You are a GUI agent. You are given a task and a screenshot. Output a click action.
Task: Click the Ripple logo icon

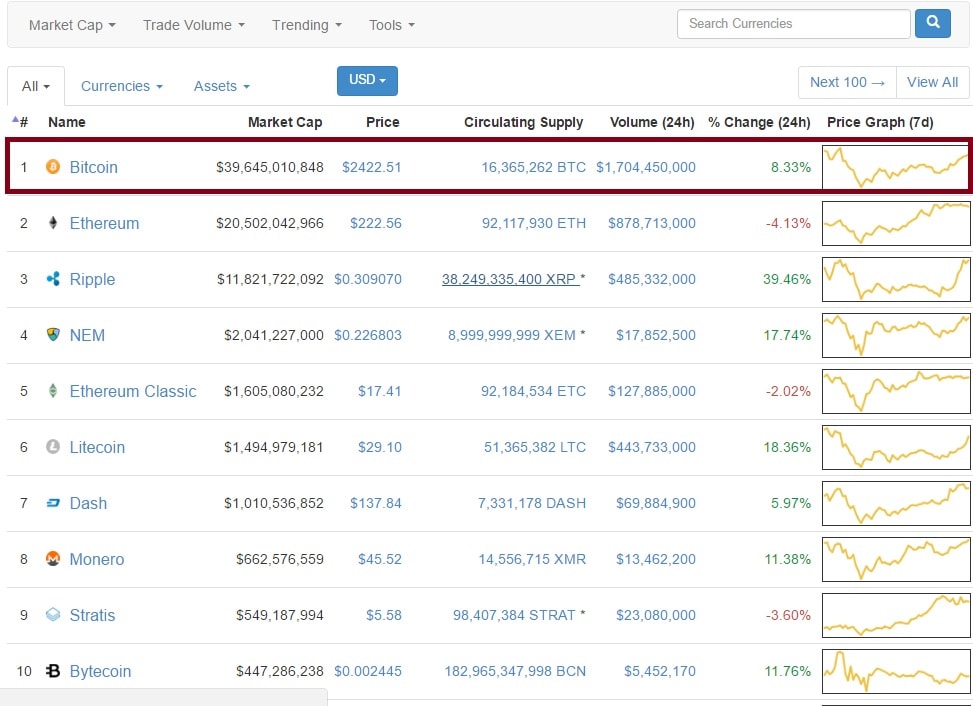coord(53,279)
